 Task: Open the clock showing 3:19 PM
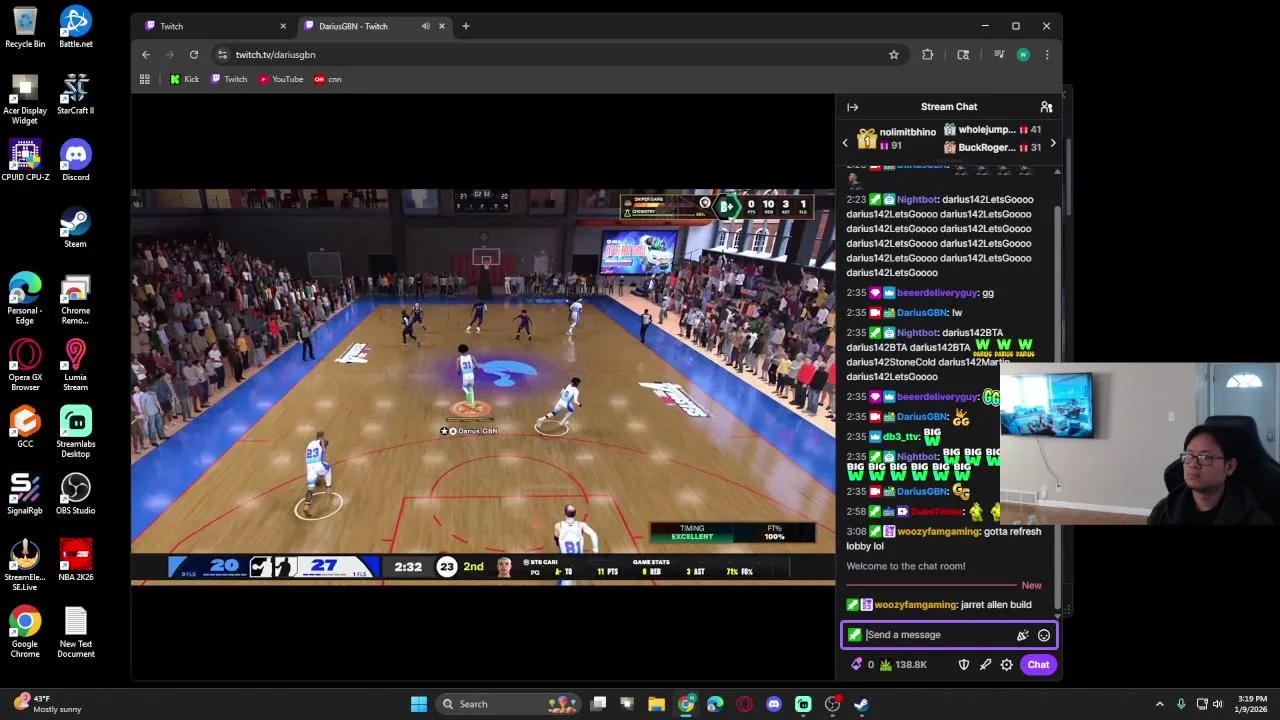(1252, 704)
